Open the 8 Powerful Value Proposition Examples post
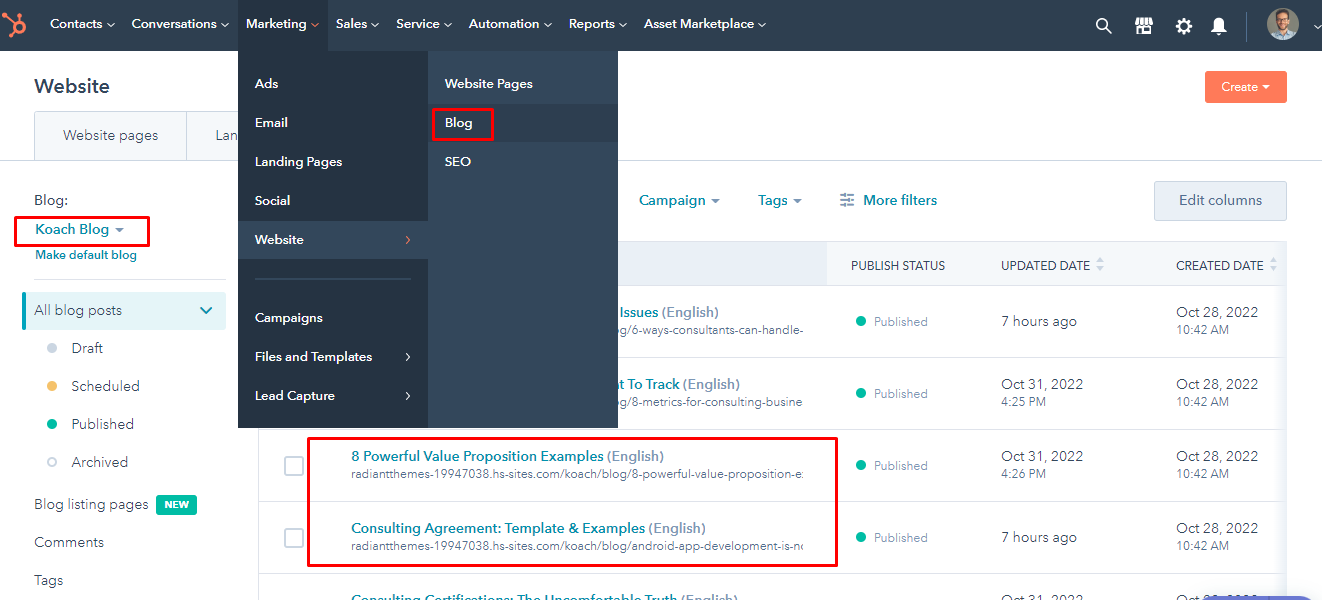Viewport: 1322px width, 600px height. coord(477,456)
